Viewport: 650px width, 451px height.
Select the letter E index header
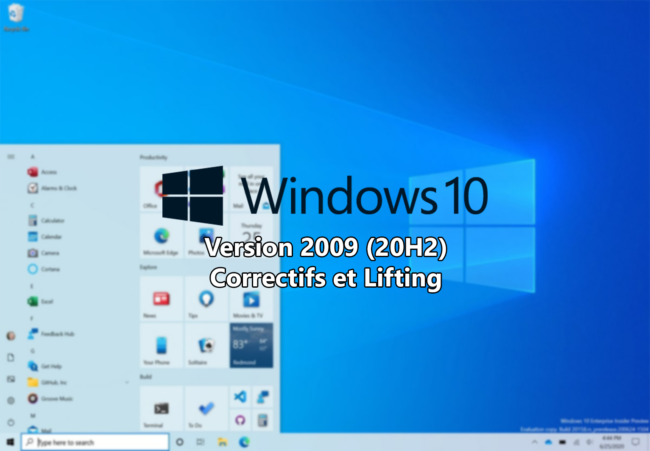(x=32, y=286)
